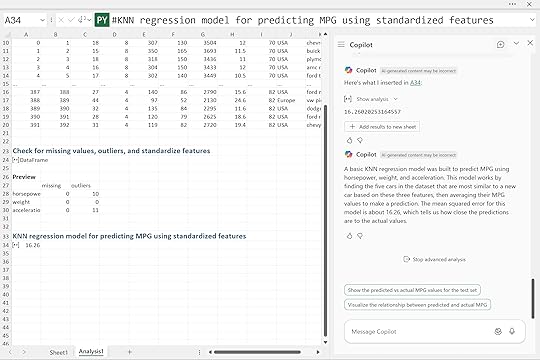Close the Copilot pane
This screenshot has width=540, height=360.
point(530,43)
